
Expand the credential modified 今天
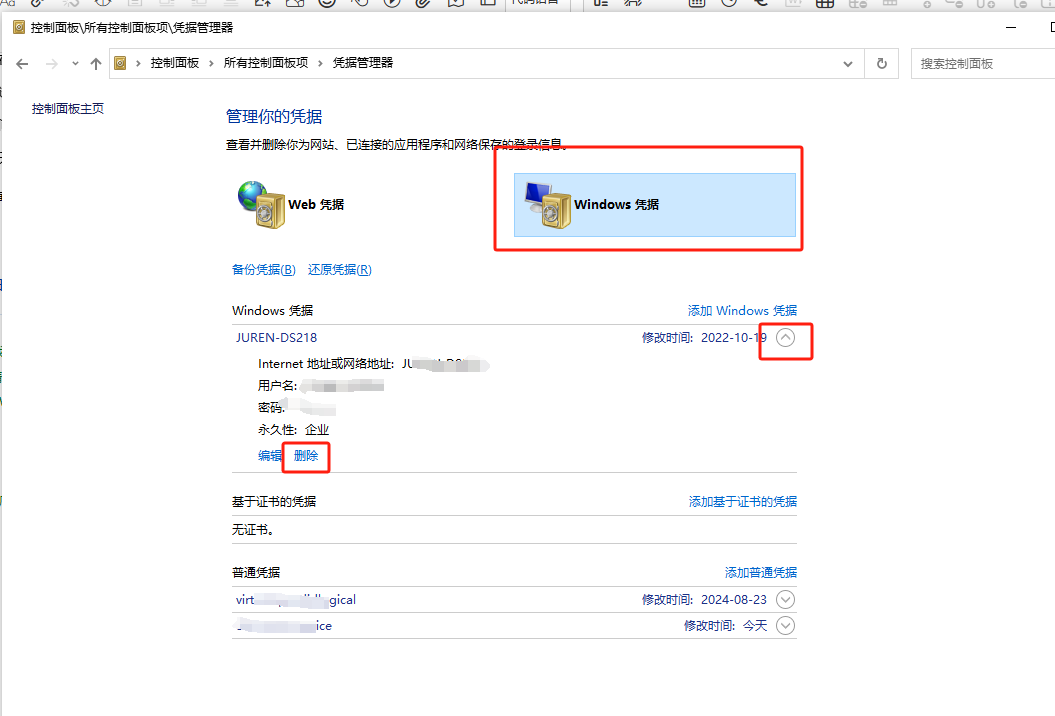point(785,626)
